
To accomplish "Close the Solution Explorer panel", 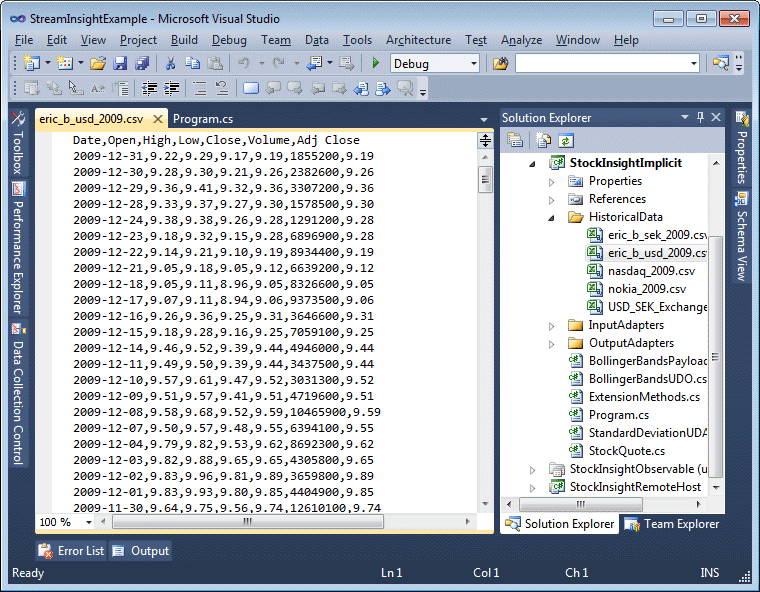I will [716, 117].
